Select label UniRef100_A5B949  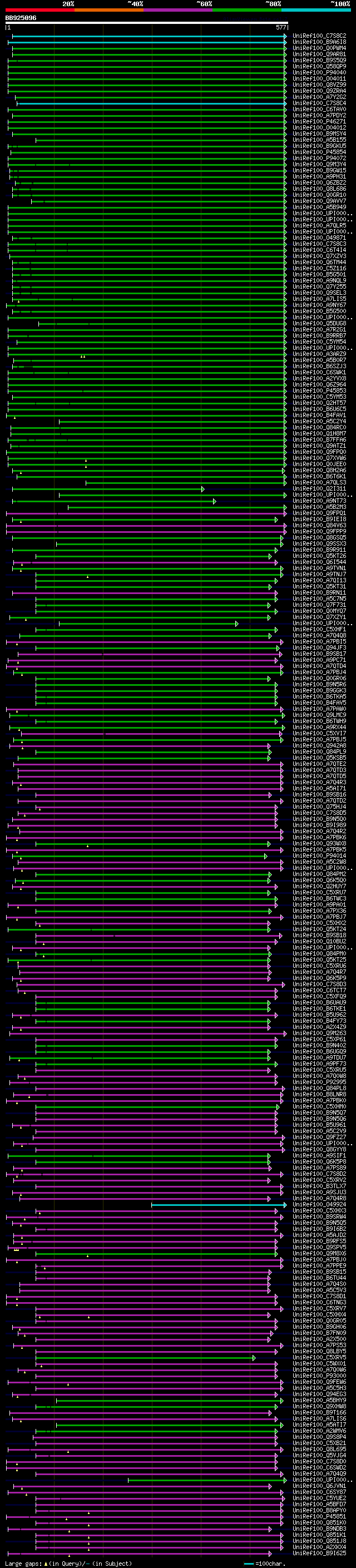tap(319, 207)
